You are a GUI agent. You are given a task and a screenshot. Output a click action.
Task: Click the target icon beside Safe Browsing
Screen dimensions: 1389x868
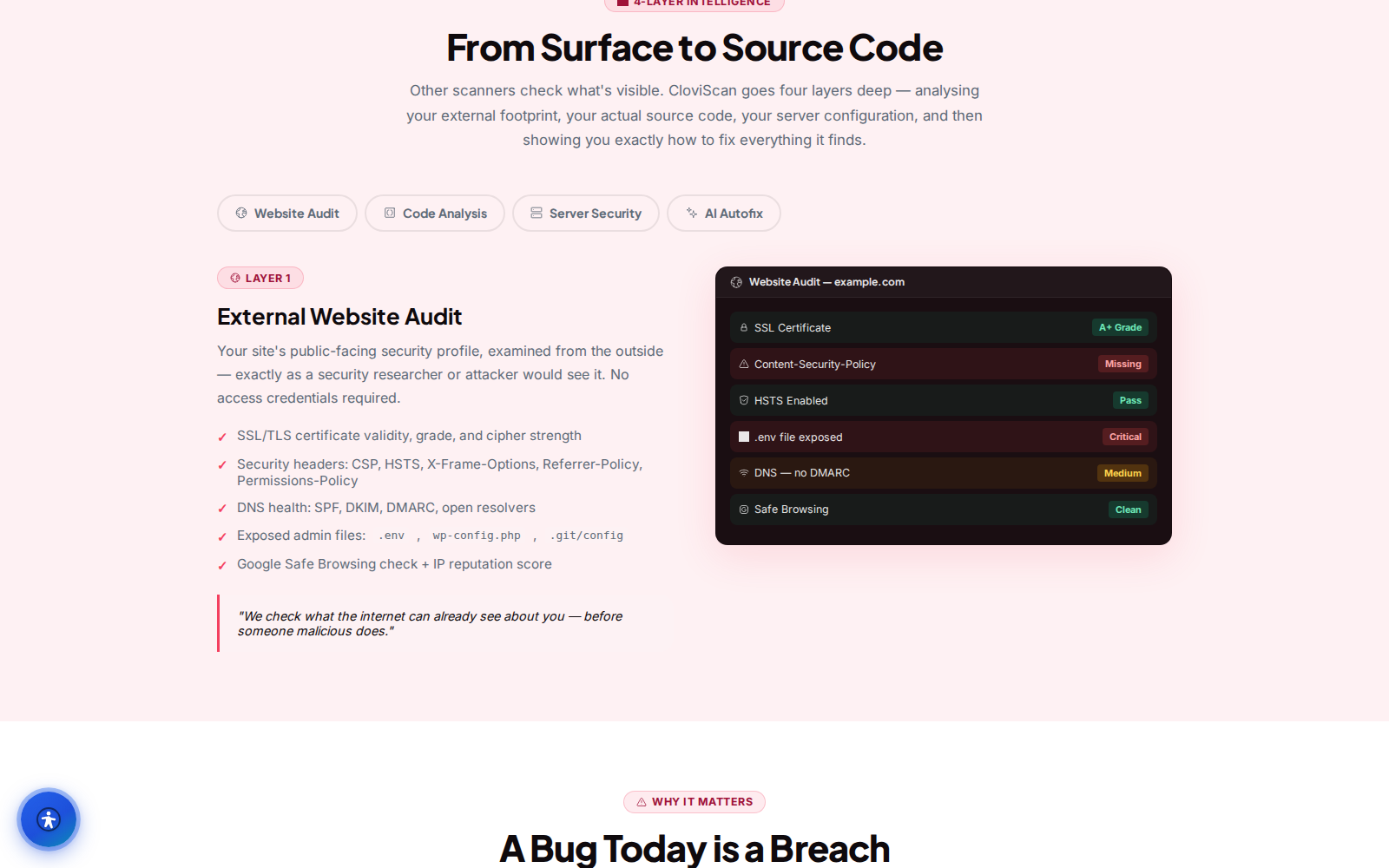[744, 510]
